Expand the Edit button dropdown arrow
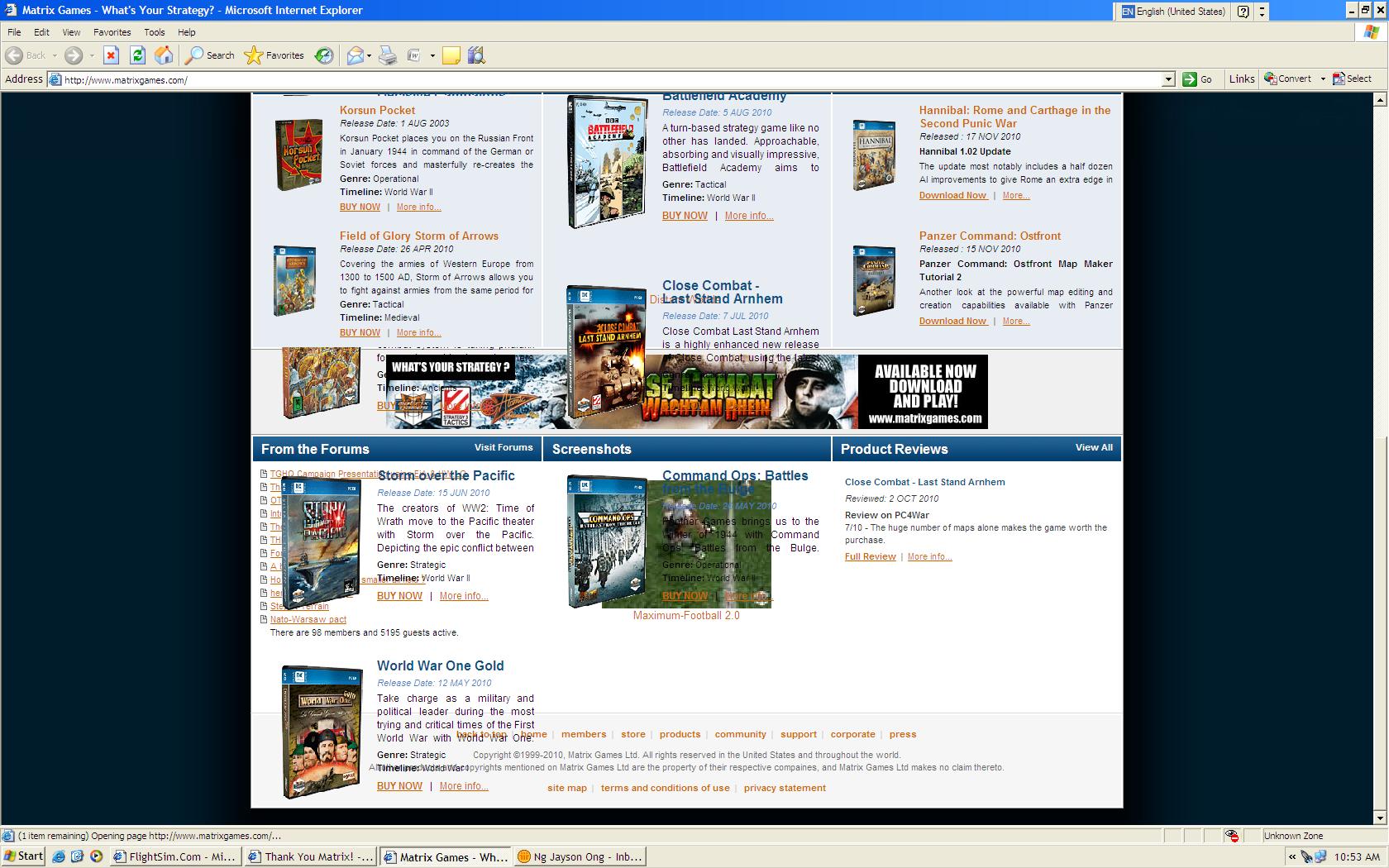Image resolution: width=1389 pixels, height=868 pixels. (x=432, y=55)
